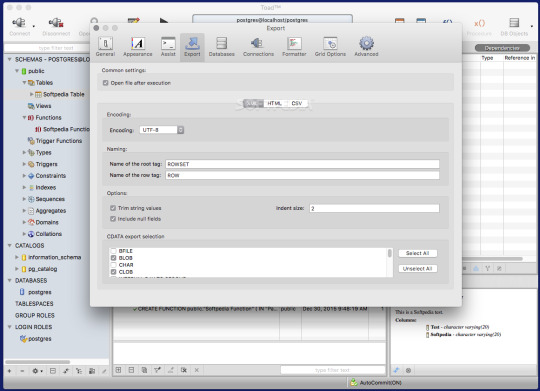The image size is (540, 391).
Task: Click the minus icon below schema tree
Action: [22, 371]
